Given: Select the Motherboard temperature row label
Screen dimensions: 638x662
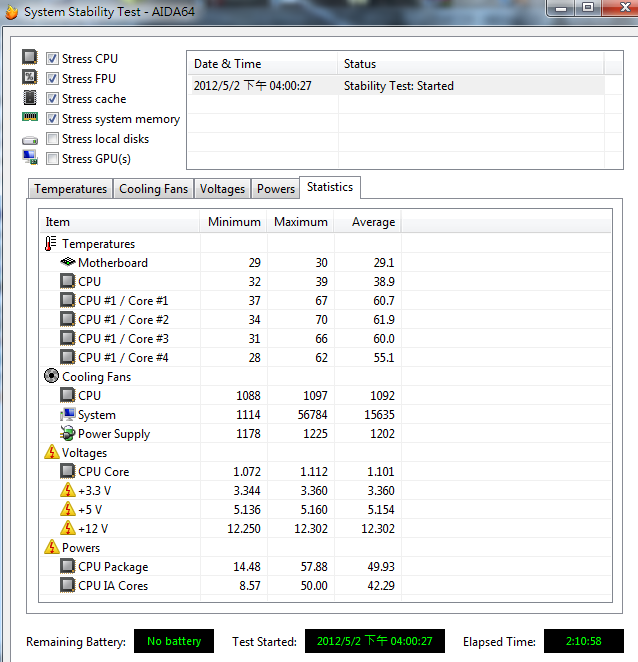Looking at the screenshot, I should click(113, 263).
